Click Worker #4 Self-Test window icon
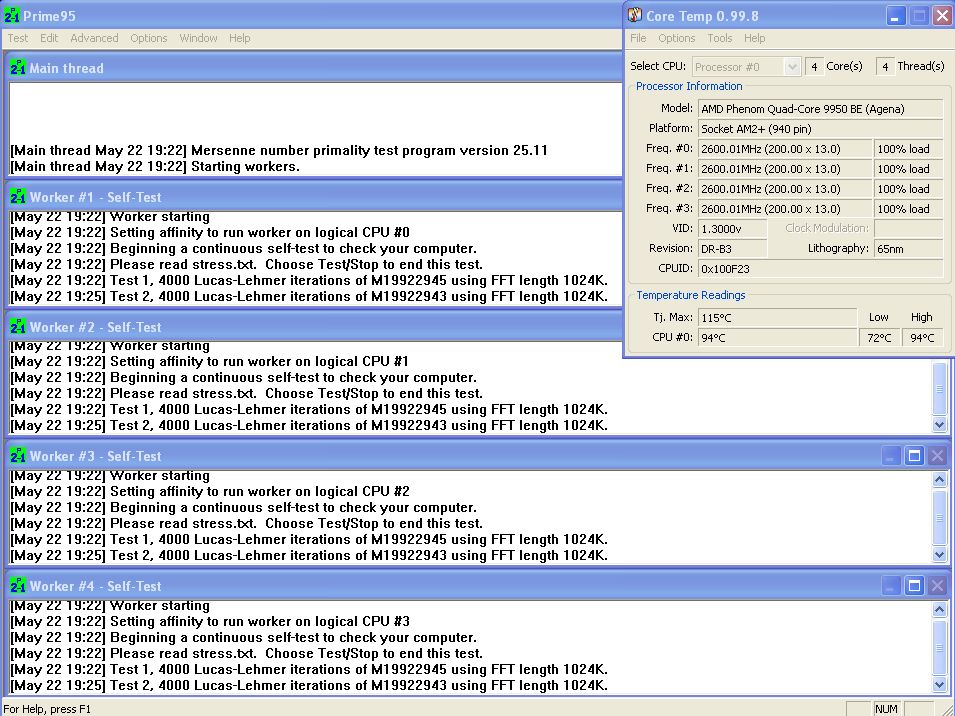The height and width of the screenshot is (716, 955). [x=18, y=586]
